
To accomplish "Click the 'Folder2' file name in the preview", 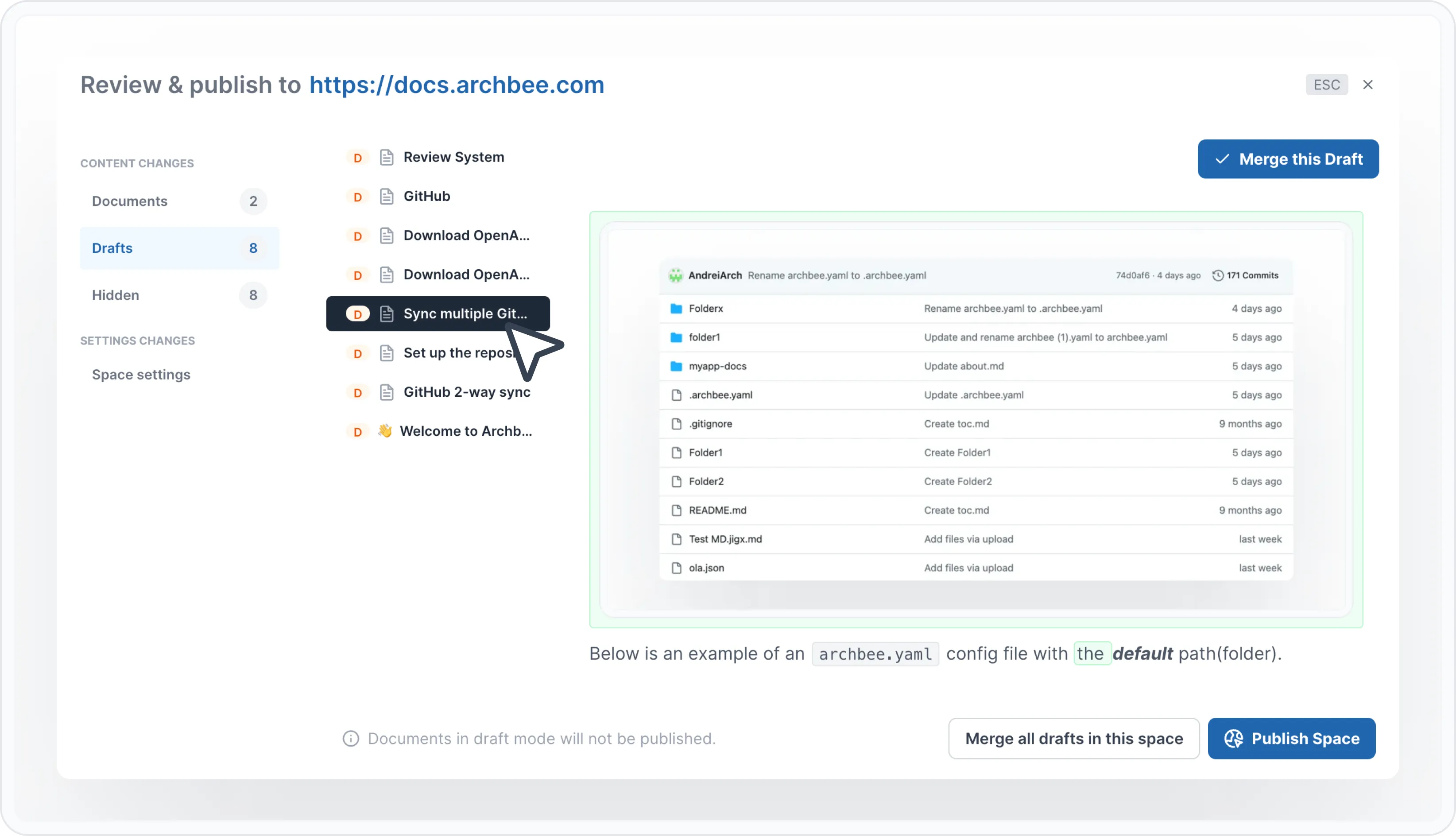I will [706, 481].
